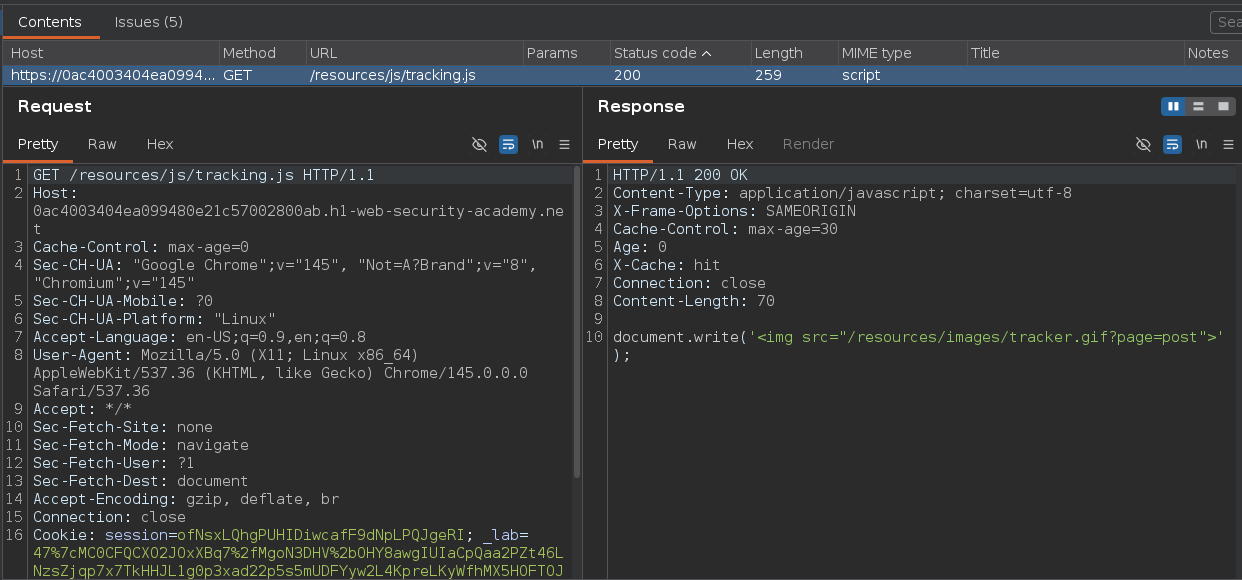Sort table by Status code column

(x=662, y=53)
